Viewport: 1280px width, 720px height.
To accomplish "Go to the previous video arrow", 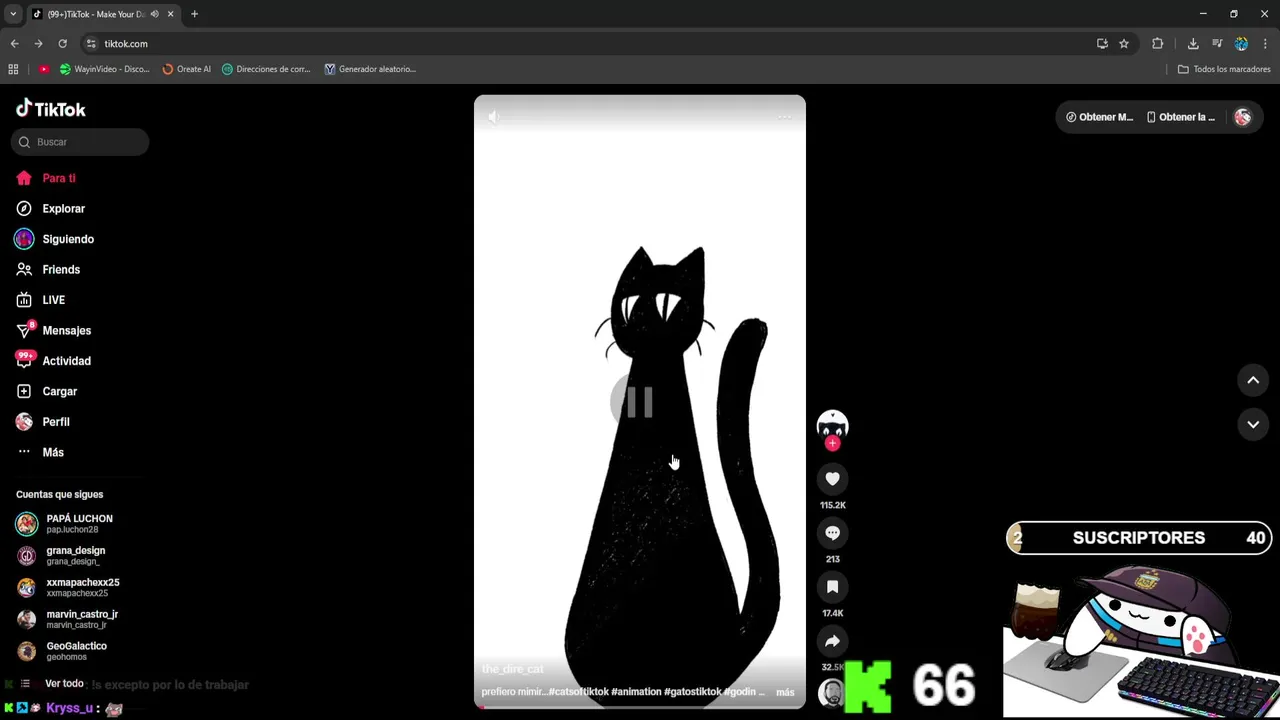I will (1253, 380).
